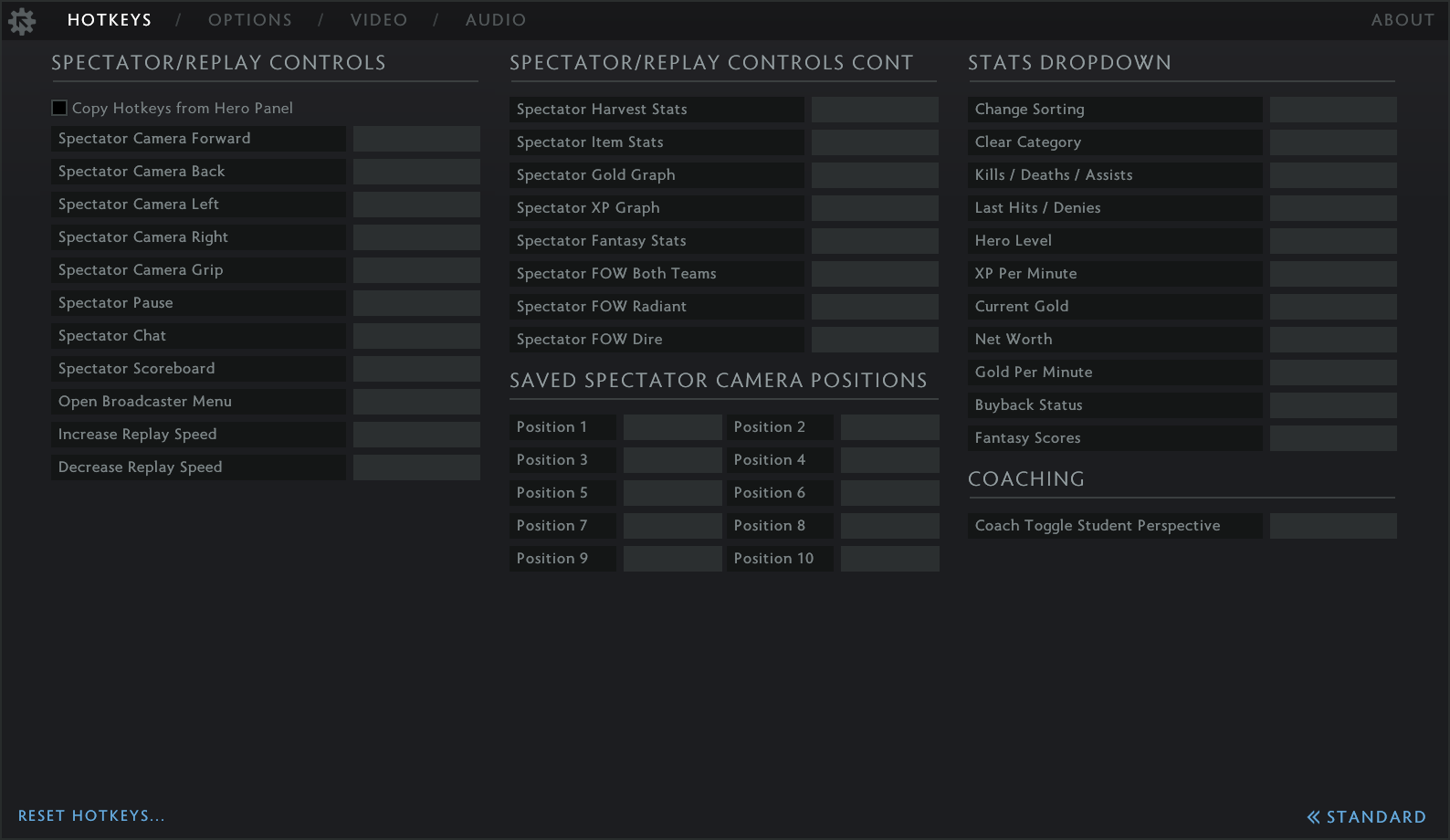Click the Position 1 hotkey slot
Viewport: 1450px width, 840px height.
tap(672, 427)
